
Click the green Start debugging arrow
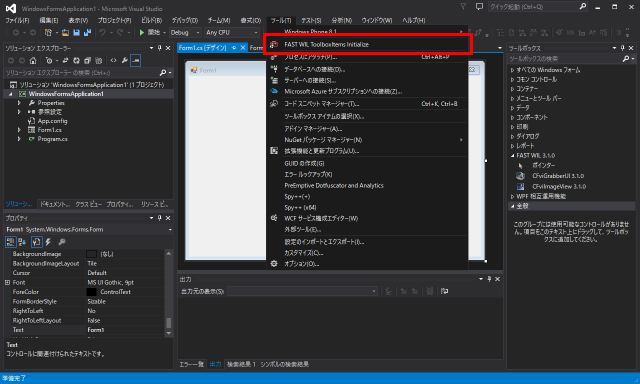pyautogui.click(x=142, y=32)
